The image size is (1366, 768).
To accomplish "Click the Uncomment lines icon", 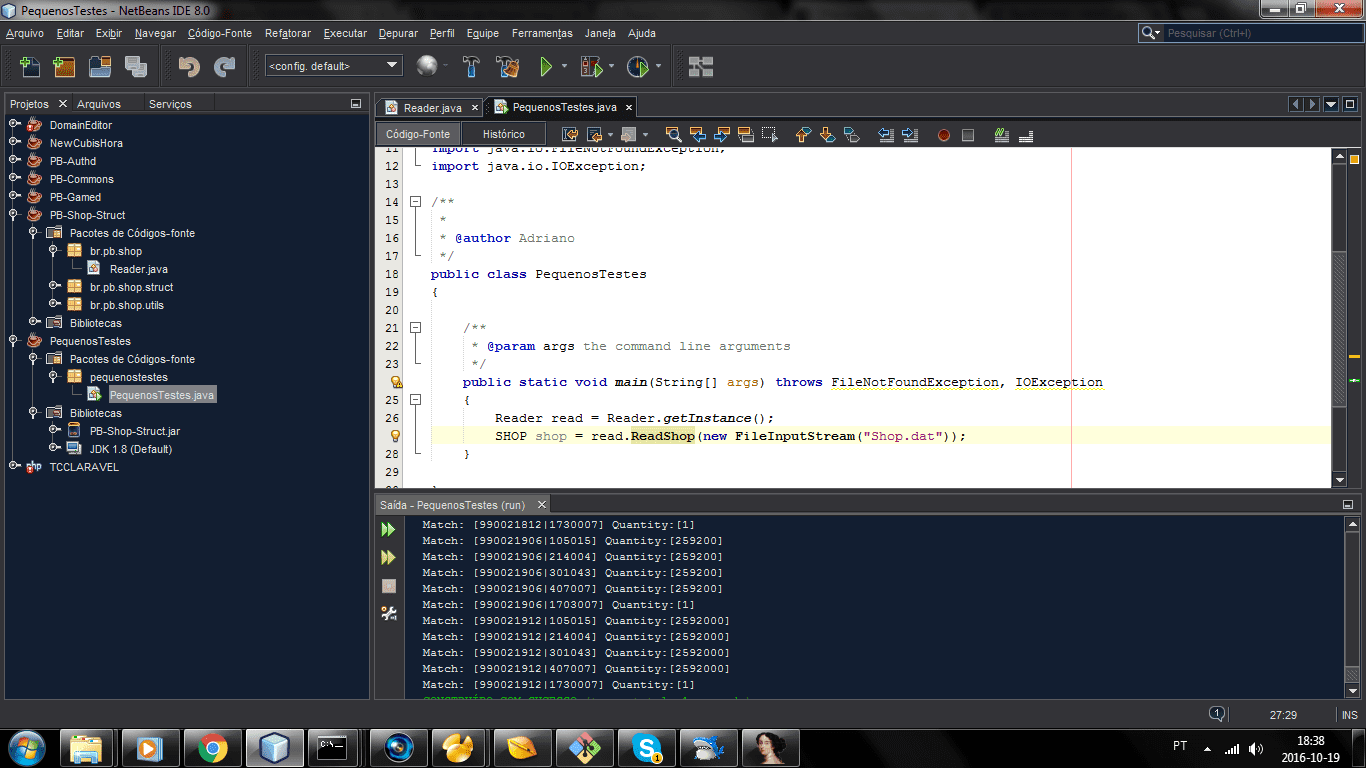I will (1025, 134).
